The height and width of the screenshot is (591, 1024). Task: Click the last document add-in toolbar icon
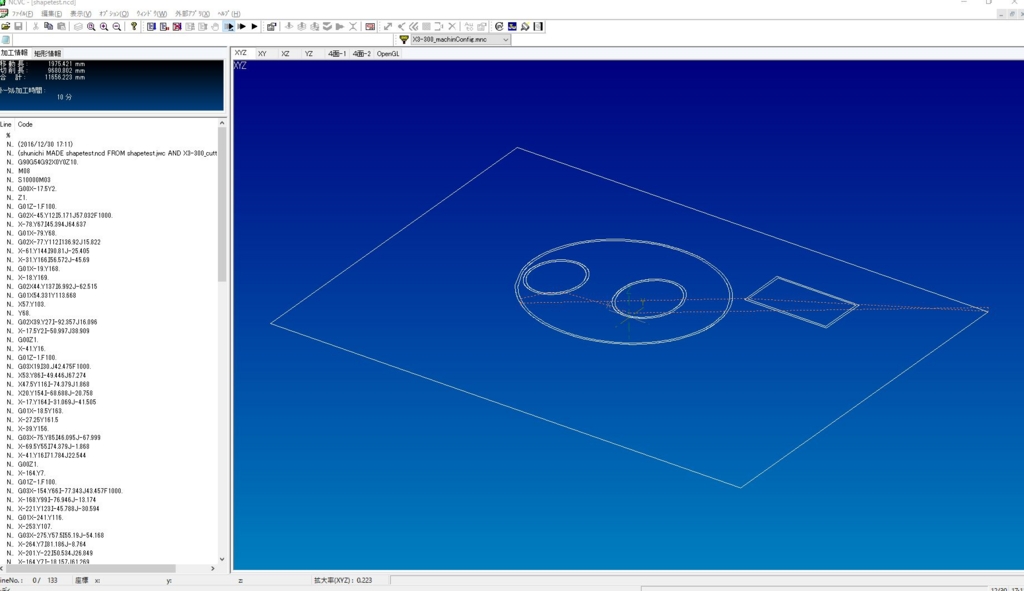[538, 26]
